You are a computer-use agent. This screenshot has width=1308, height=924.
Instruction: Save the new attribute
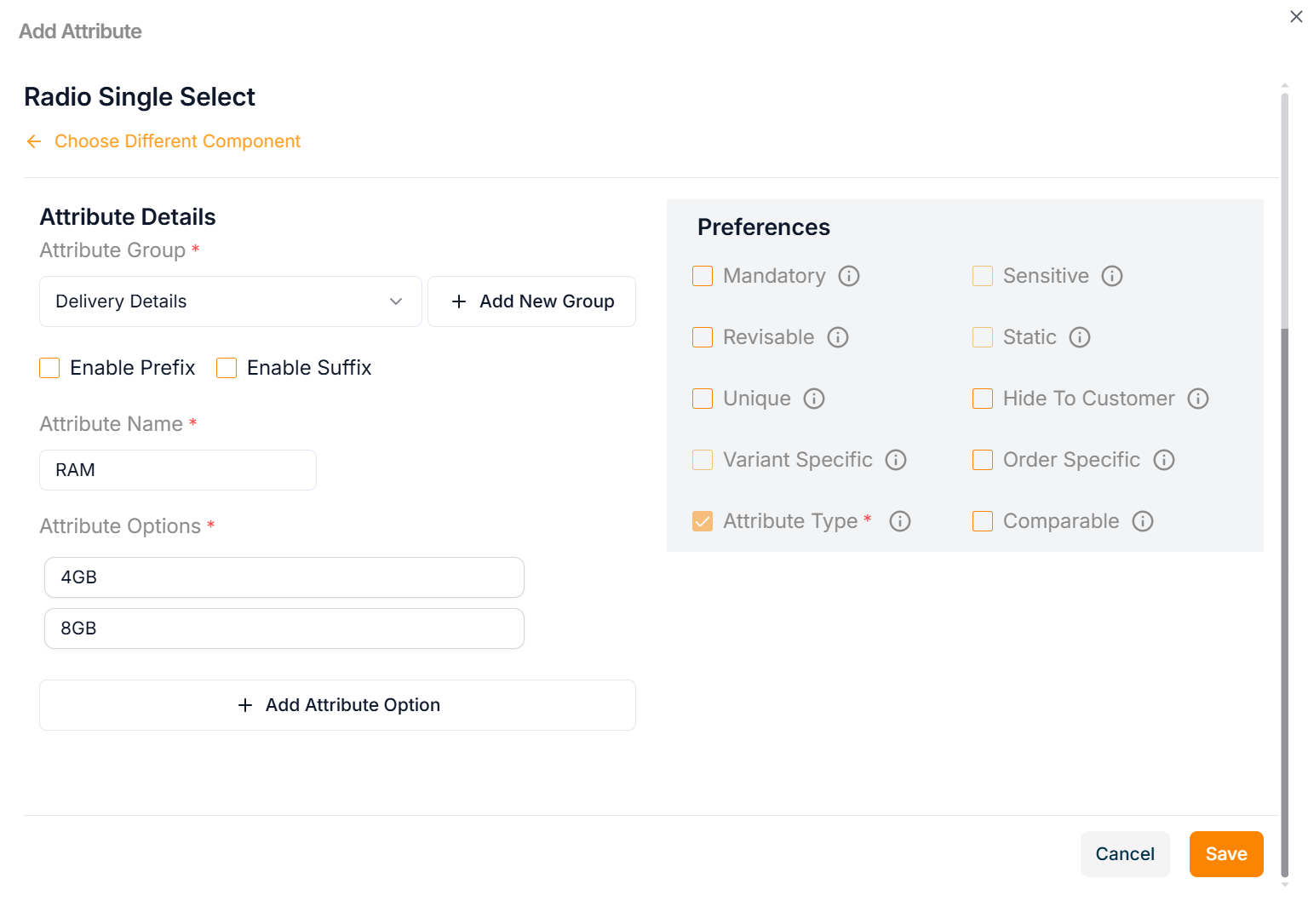pyautogui.click(x=1225, y=854)
